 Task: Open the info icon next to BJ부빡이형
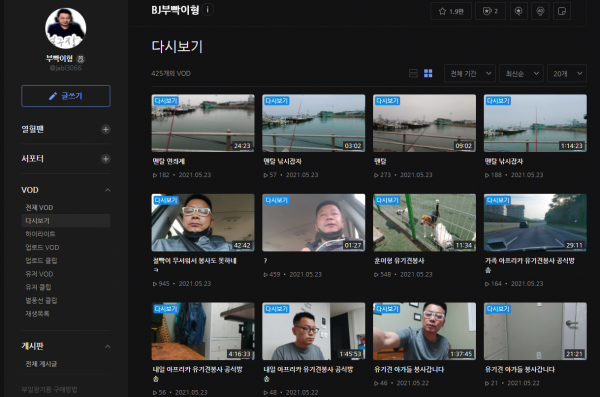pos(208,10)
